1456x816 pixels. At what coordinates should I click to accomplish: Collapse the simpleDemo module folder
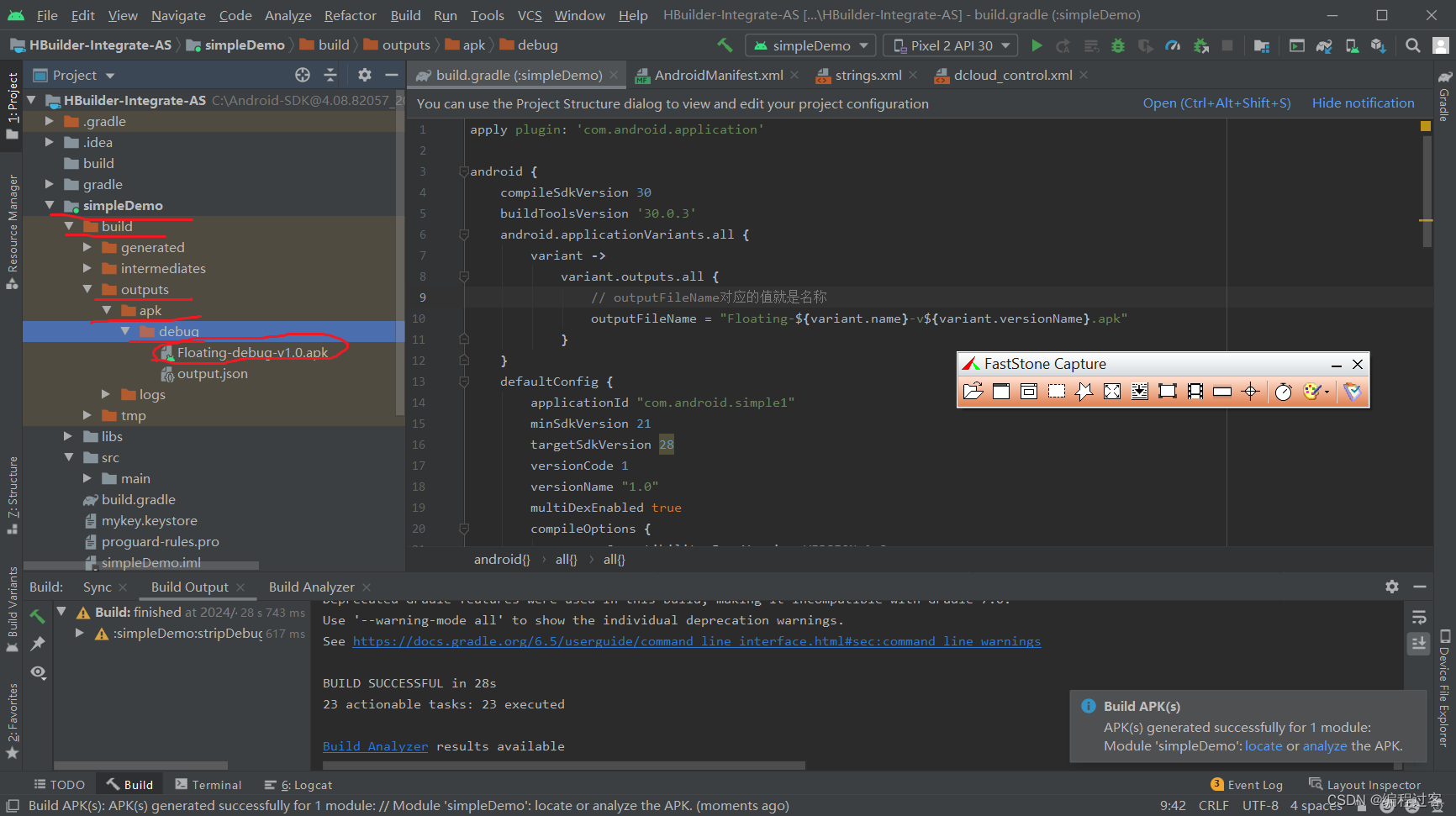[50, 205]
